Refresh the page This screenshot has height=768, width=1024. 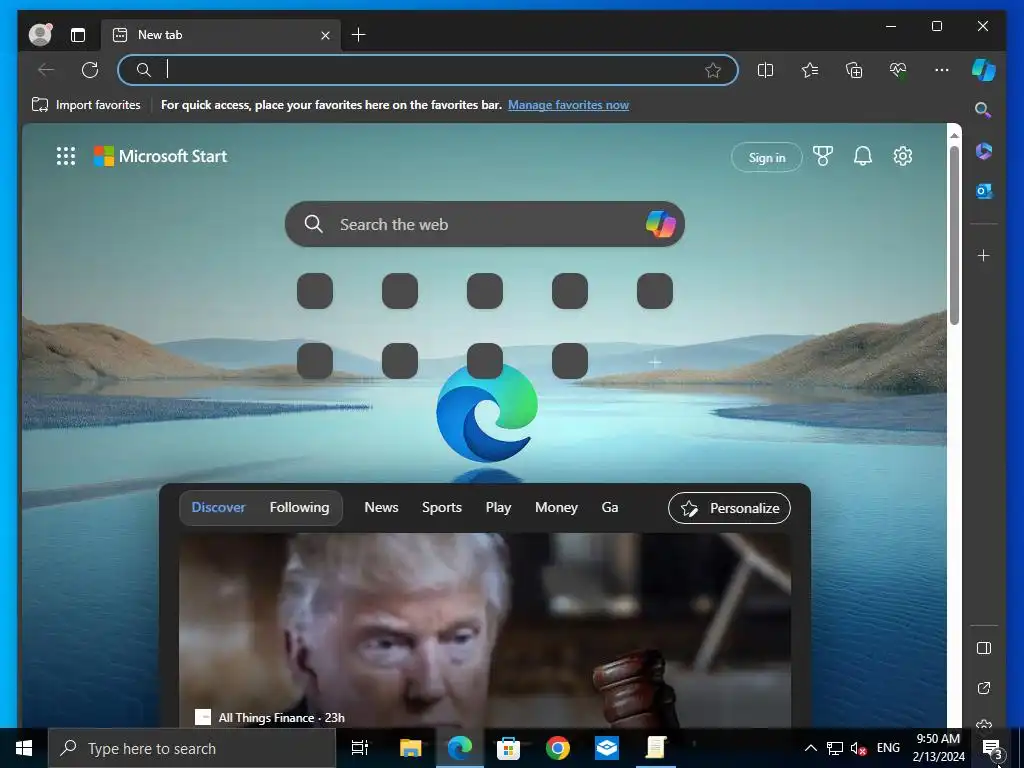[90, 70]
